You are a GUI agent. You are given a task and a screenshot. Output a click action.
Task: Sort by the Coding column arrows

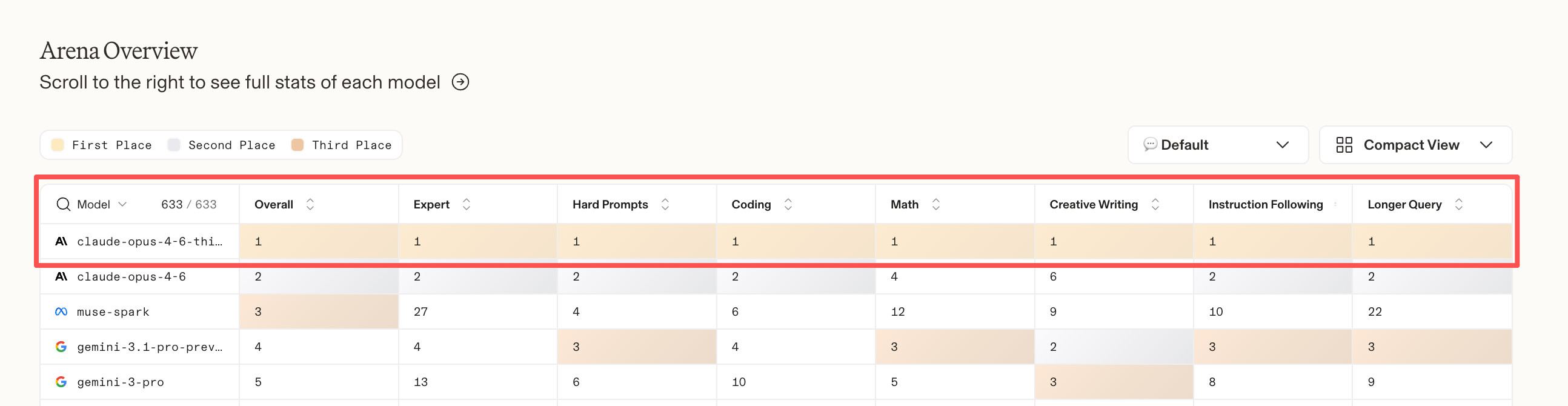pos(788,204)
